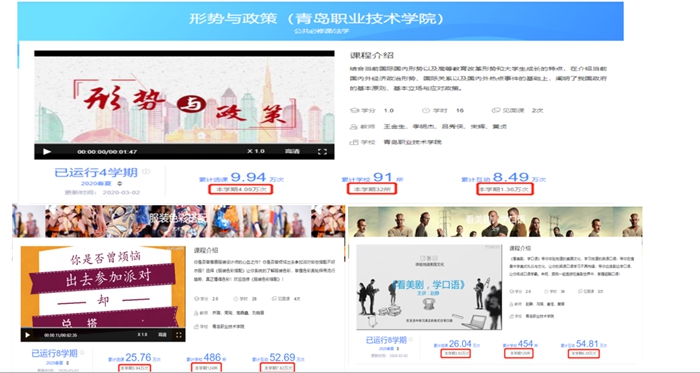Viewport: 700px width, 373px height.
Task: Switch 高清 quality on top video player
Action: [x=292, y=151]
